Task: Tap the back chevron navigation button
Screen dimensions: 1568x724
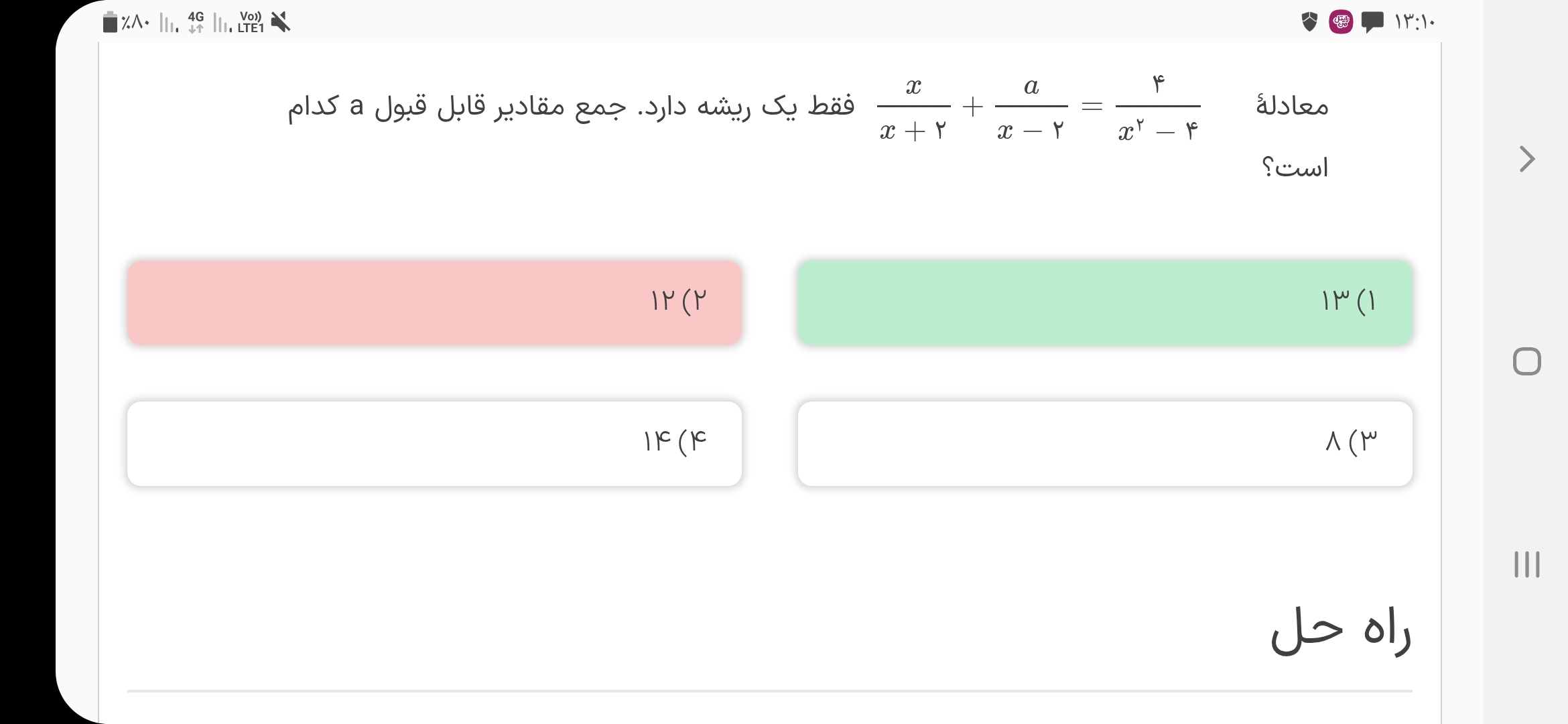Action: point(1526,159)
